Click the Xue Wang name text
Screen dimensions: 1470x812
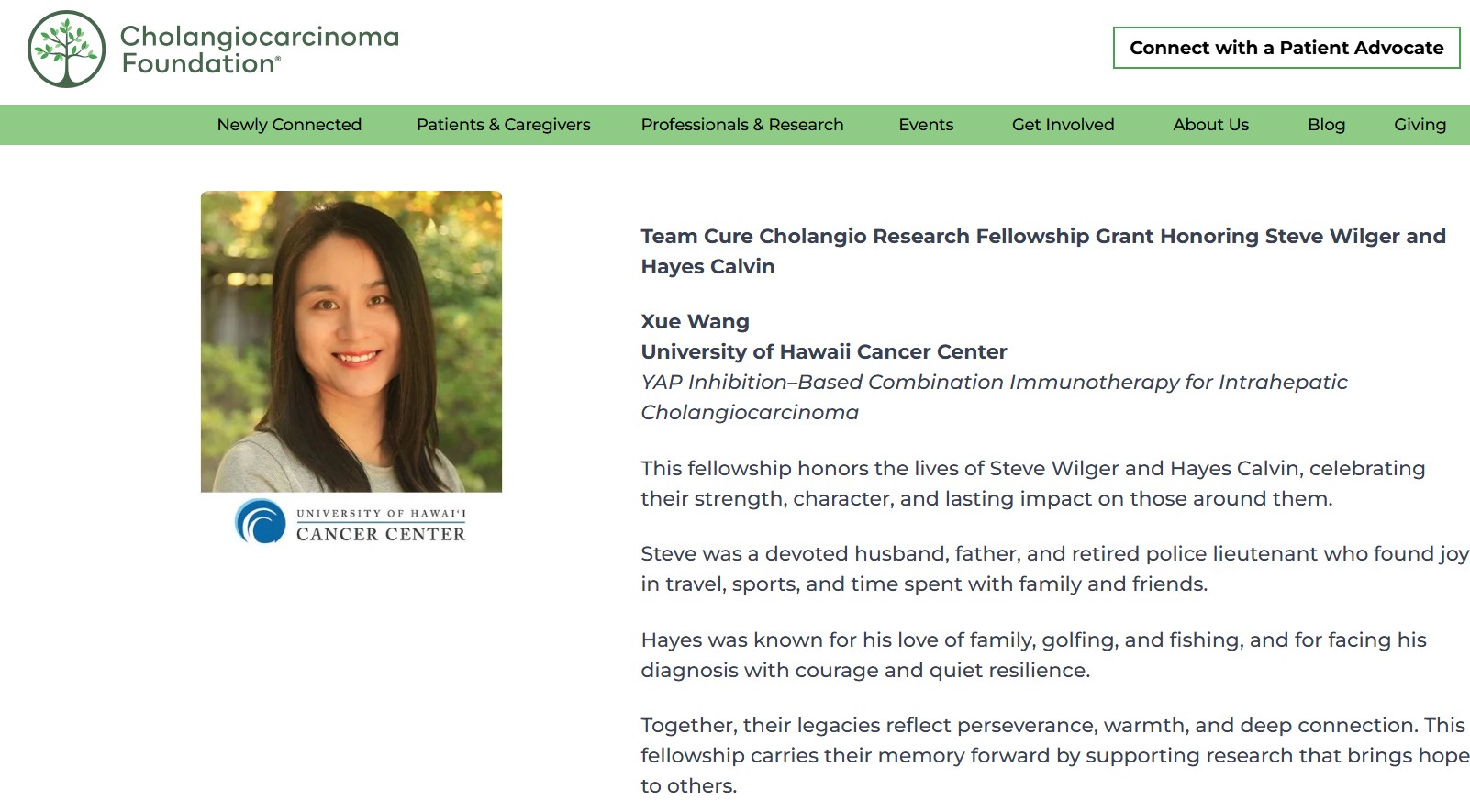point(695,322)
